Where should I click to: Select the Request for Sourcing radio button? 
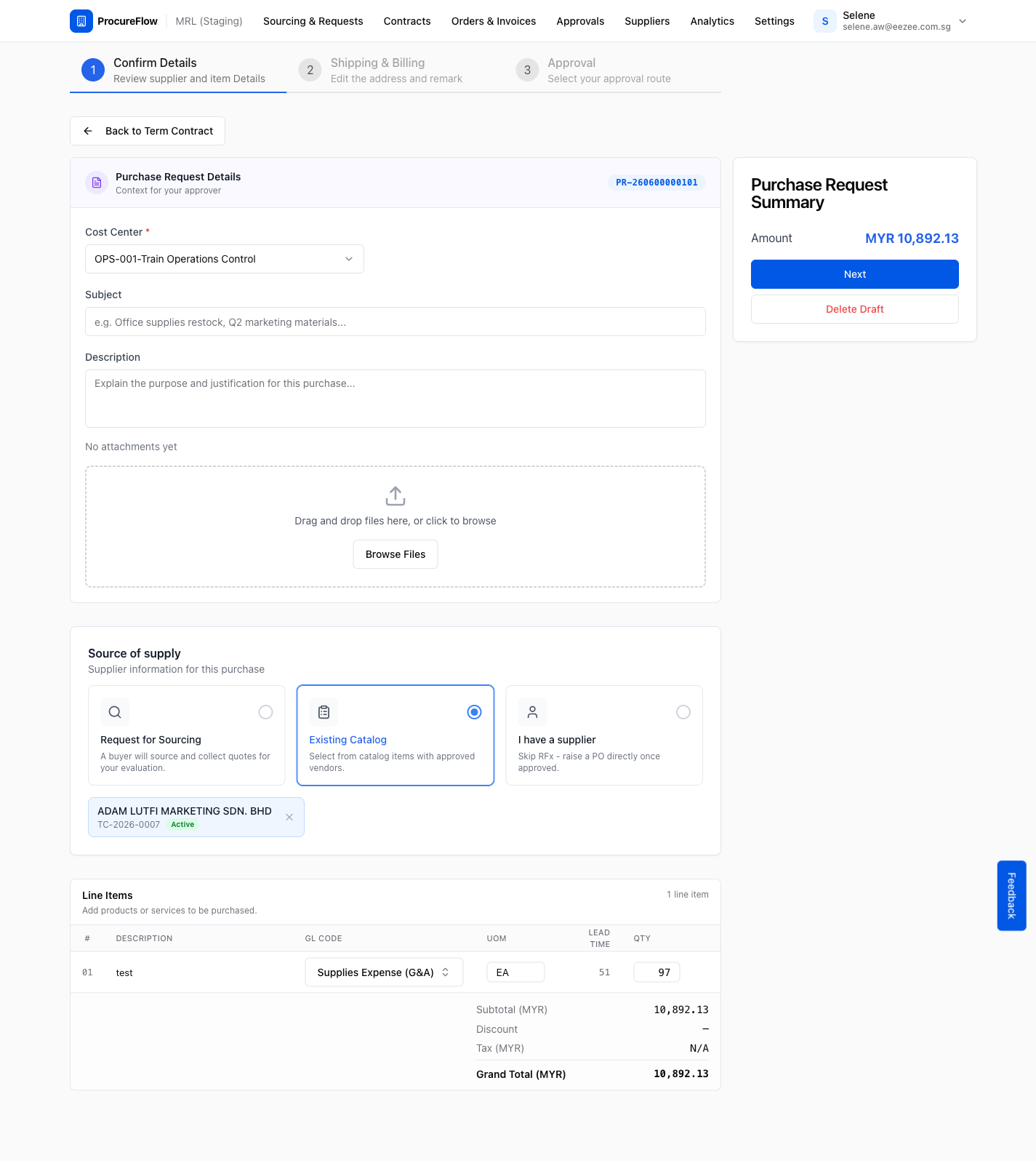pos(266,712)
